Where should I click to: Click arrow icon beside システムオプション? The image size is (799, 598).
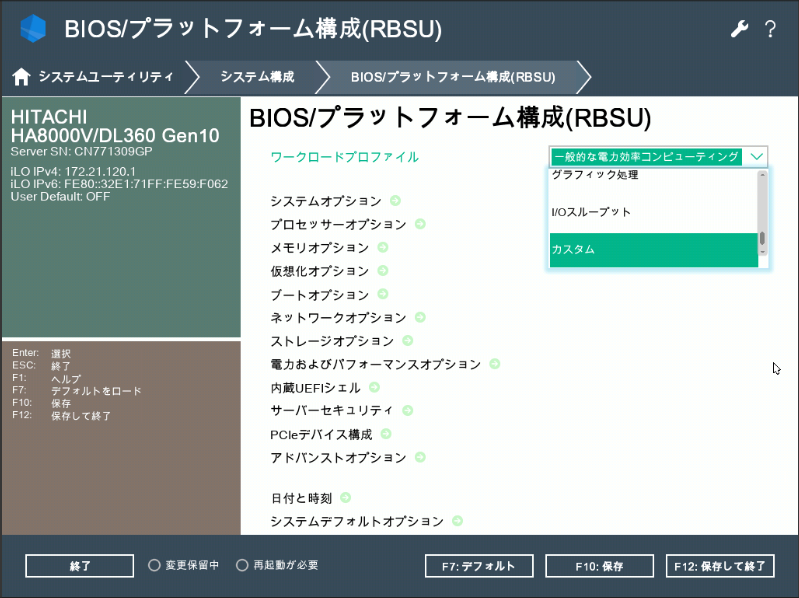click(395, 201)
